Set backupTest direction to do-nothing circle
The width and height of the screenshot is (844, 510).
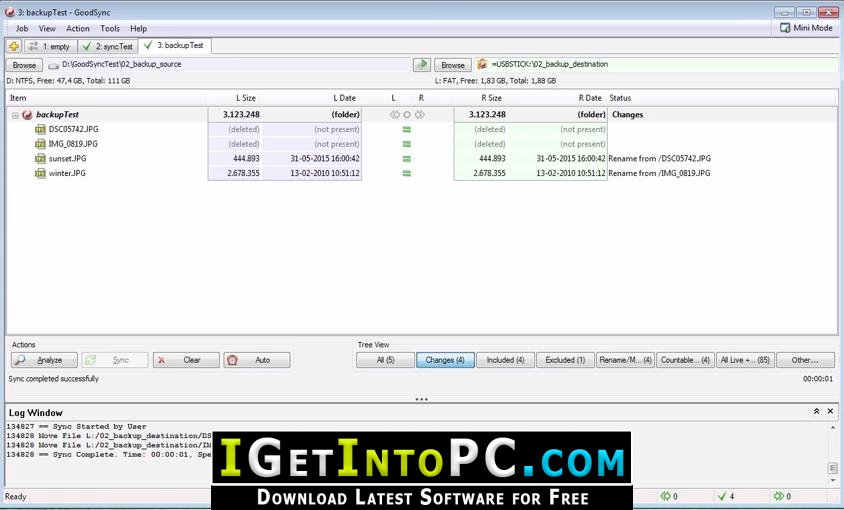(x=407, y=115)
